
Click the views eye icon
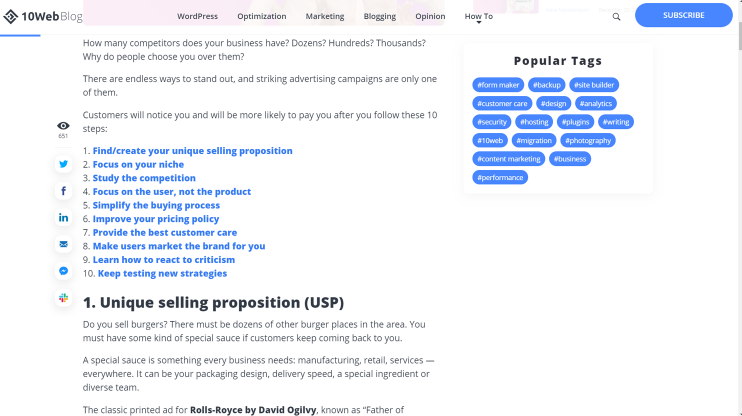coord(63,126)
